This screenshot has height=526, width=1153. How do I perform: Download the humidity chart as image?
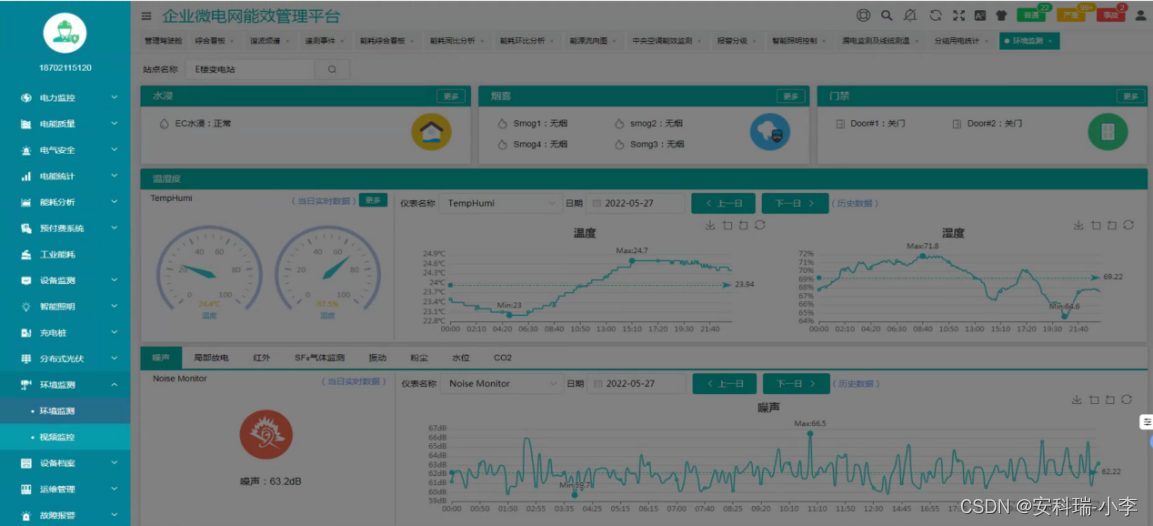(x=1078, y=225)
